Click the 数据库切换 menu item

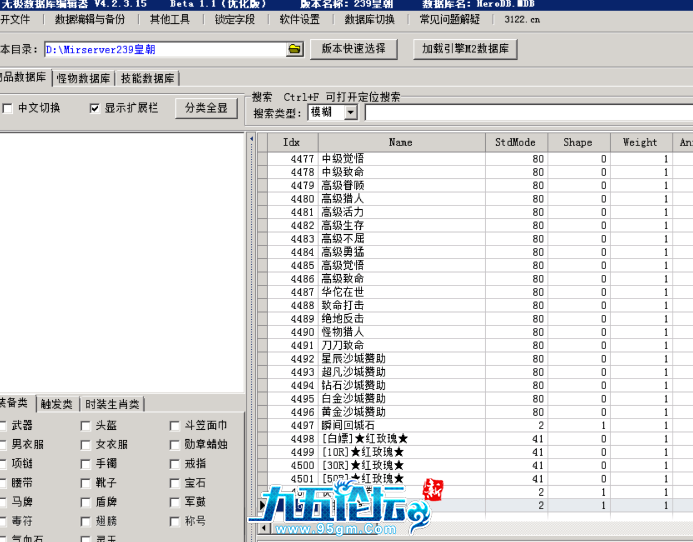coord(369,19)
